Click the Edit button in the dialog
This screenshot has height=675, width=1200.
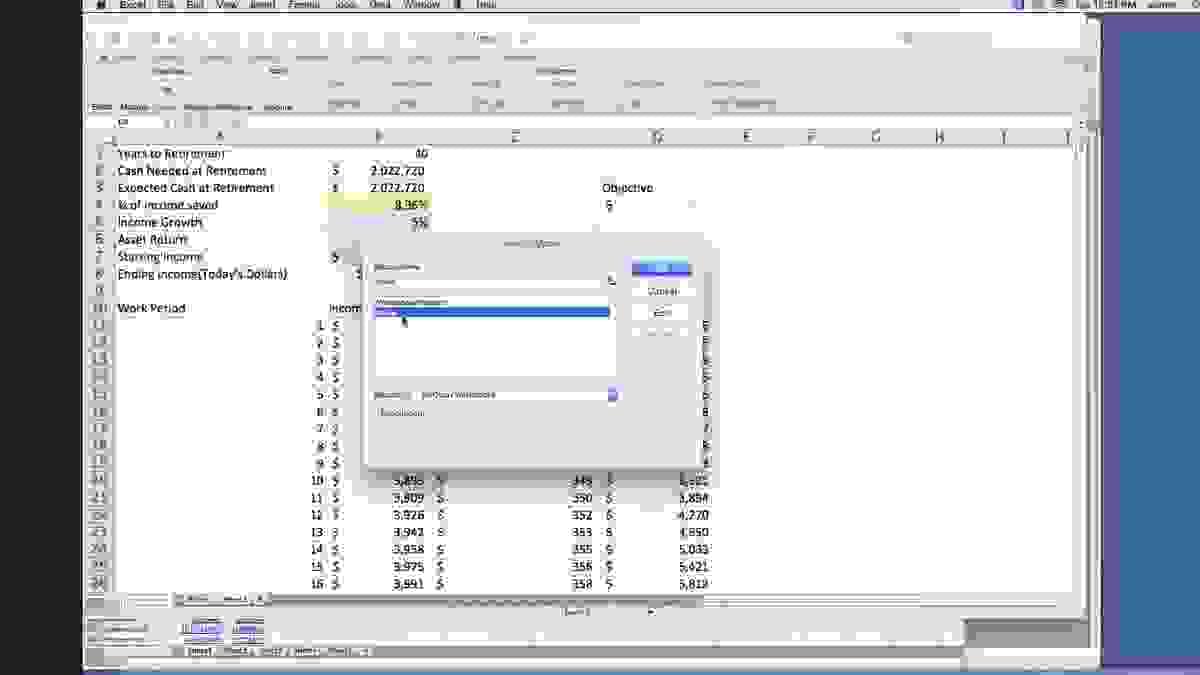pos(662,312)
